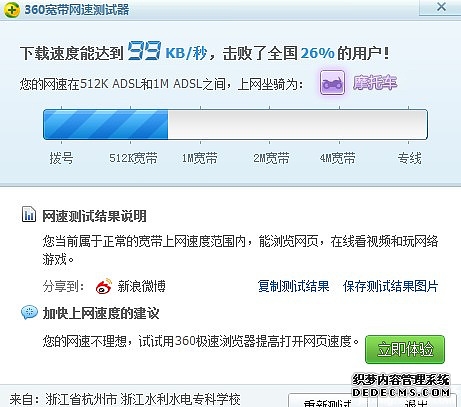Click the 1M宽带 scale label
Screen dimensions: 461x407
tap(199, 158)
